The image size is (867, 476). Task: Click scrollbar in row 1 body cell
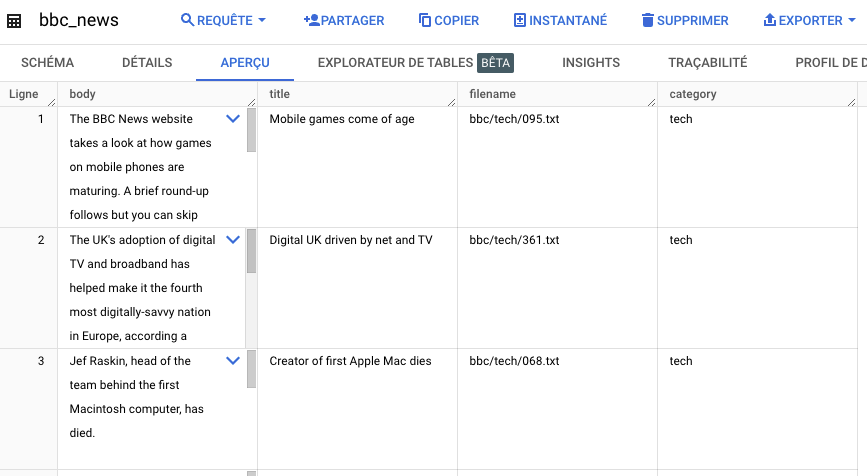251,130
